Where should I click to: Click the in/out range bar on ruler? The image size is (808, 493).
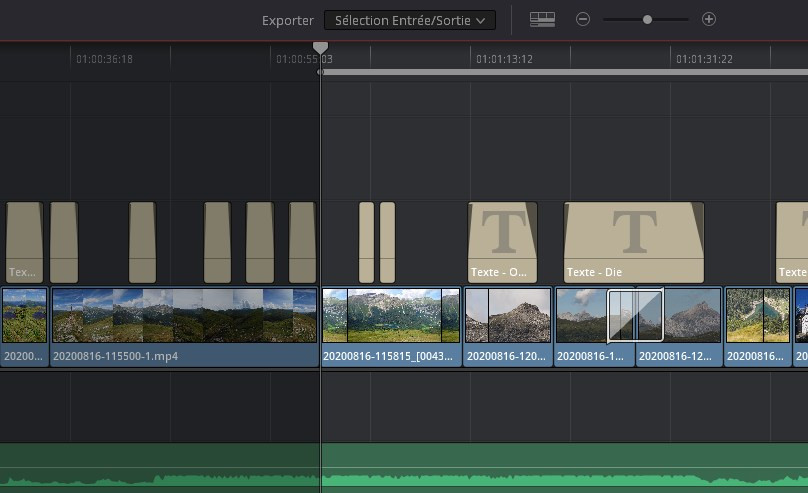(564, 72)
